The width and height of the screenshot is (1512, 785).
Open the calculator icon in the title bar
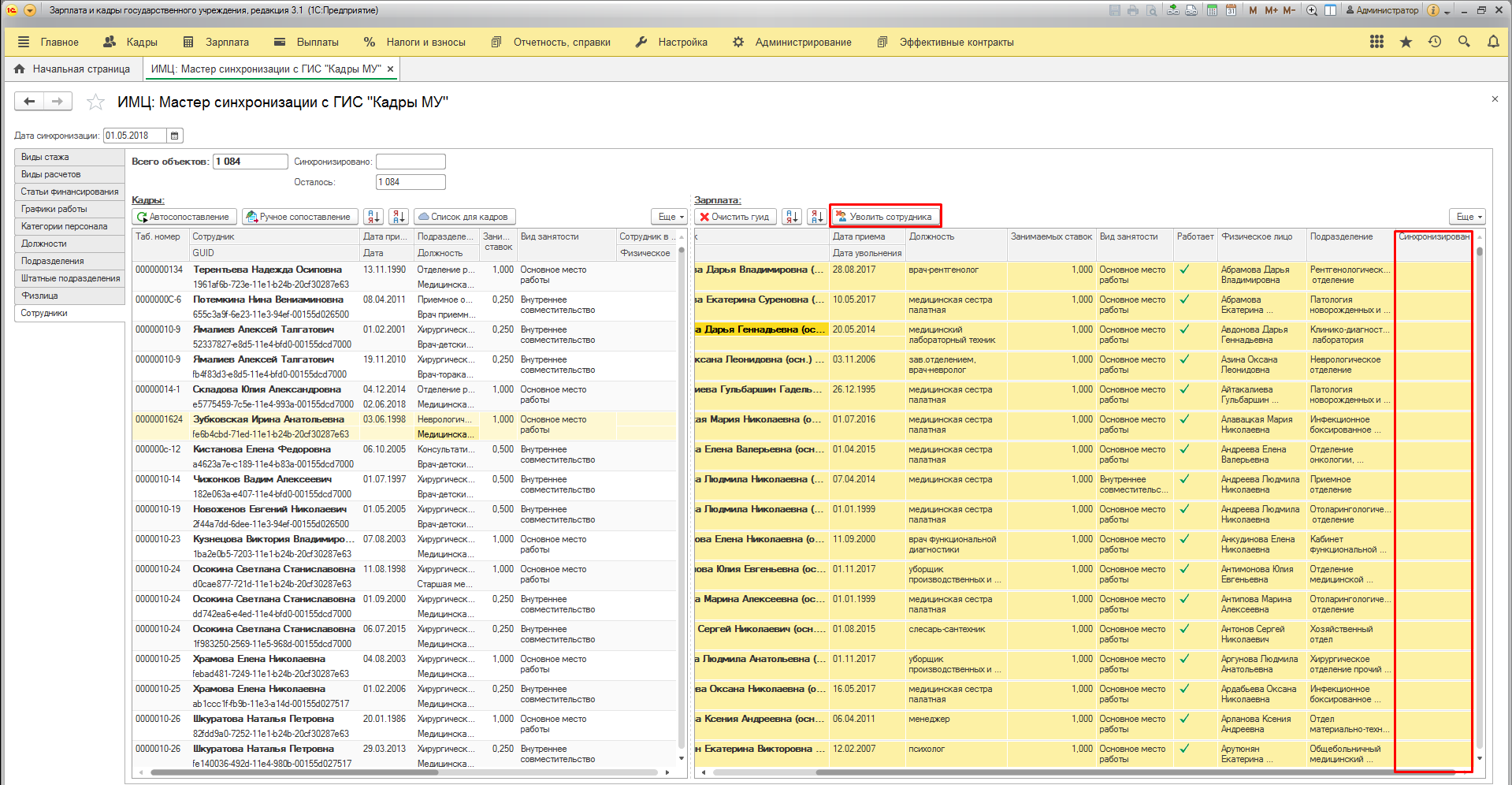[1212, 10]
